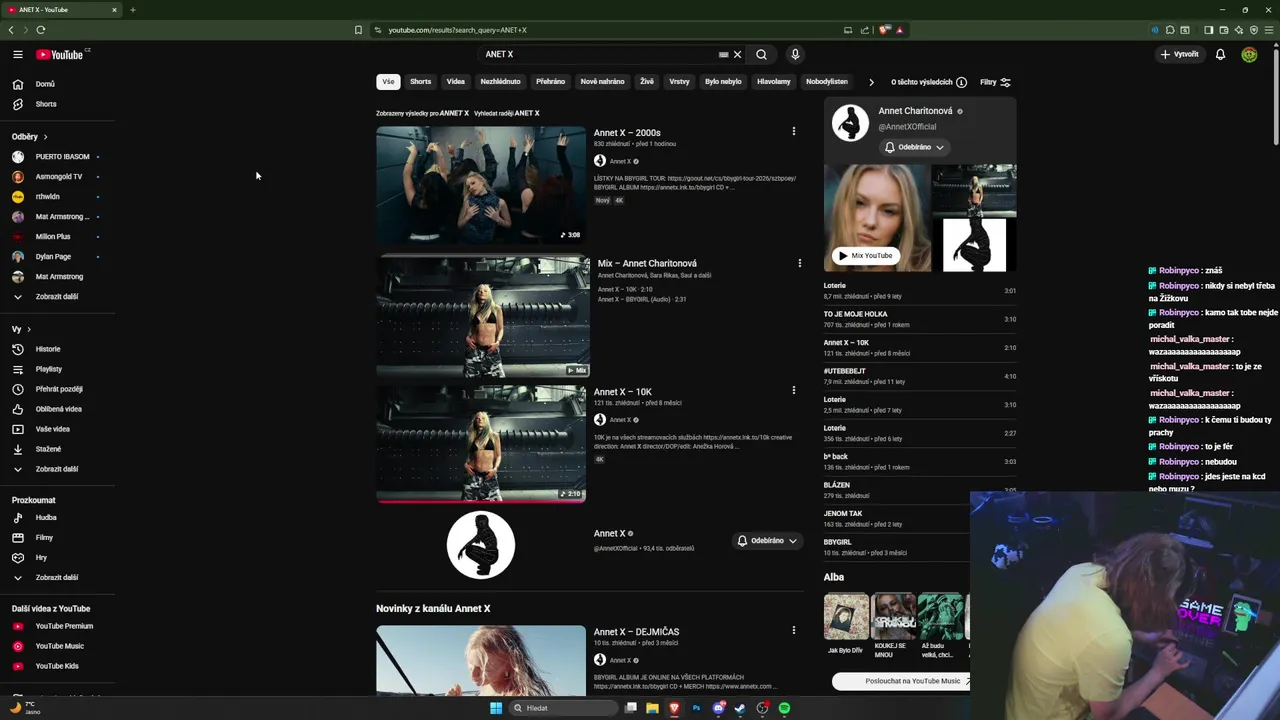Expand Zobrazit další below Stažené
Screen dimensions: 1280x720
tap(56, 469)
